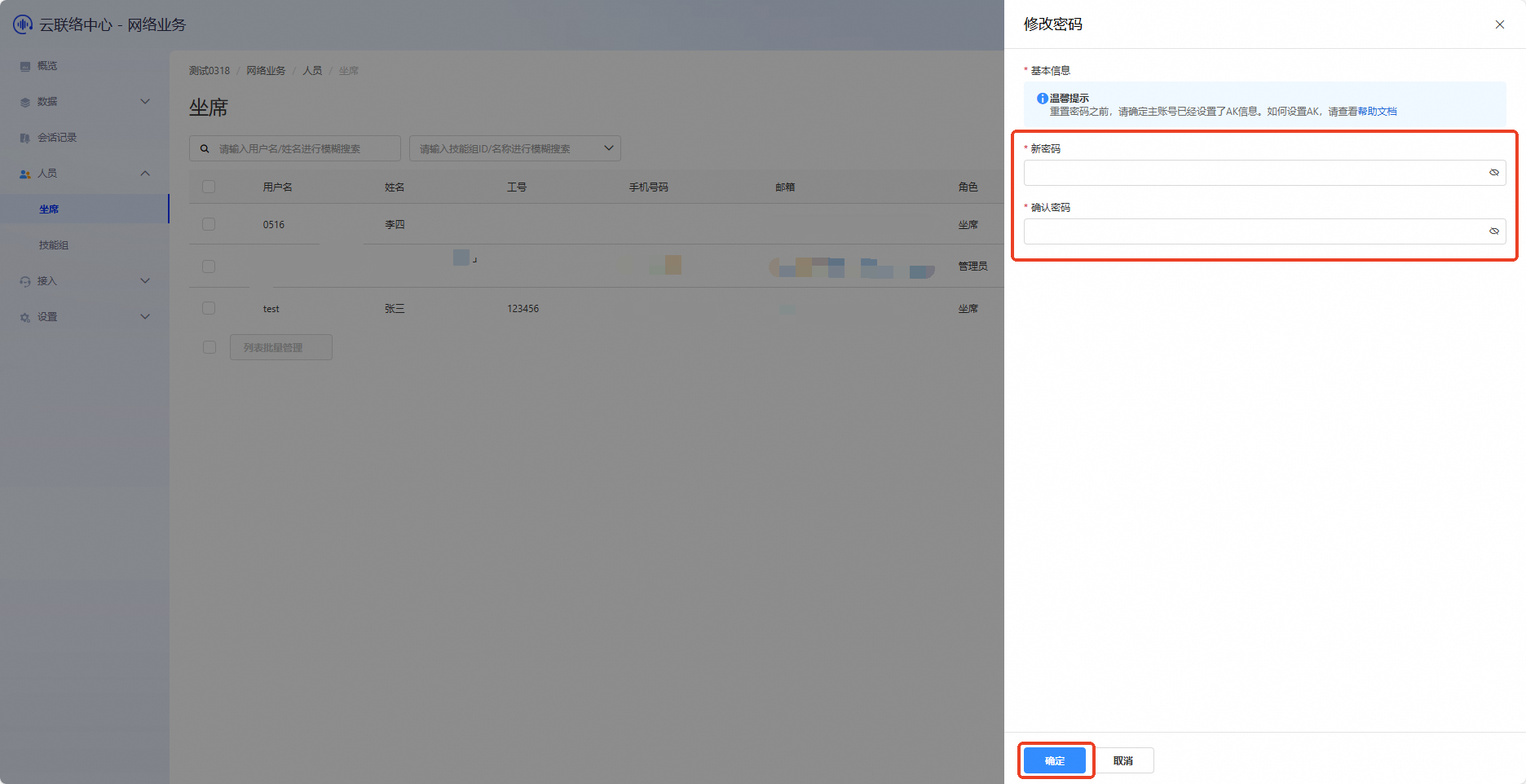Click the 管理员 role cell

click(972, 266)
